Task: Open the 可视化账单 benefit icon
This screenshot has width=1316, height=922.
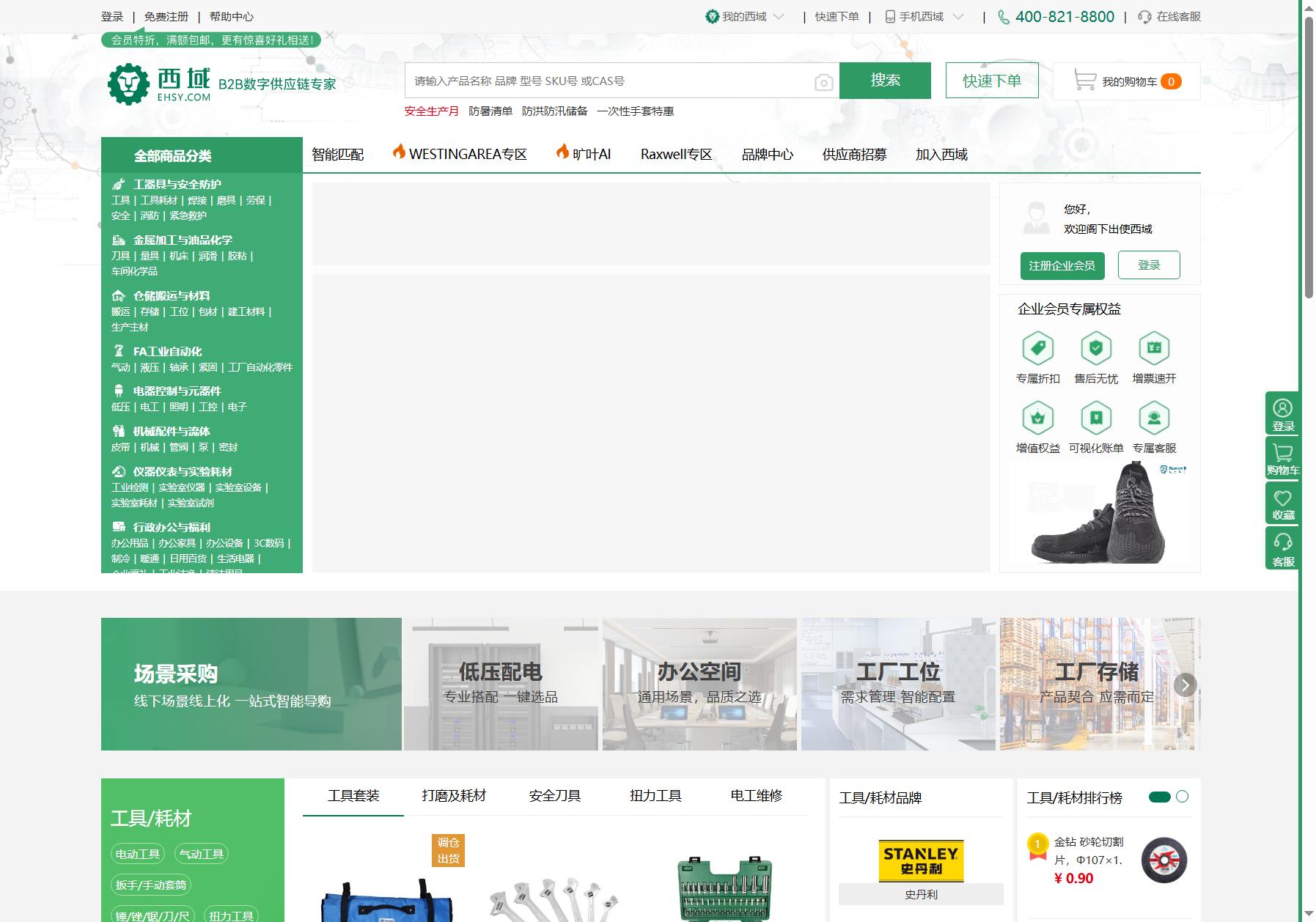Action: (x=1095, y=418)
